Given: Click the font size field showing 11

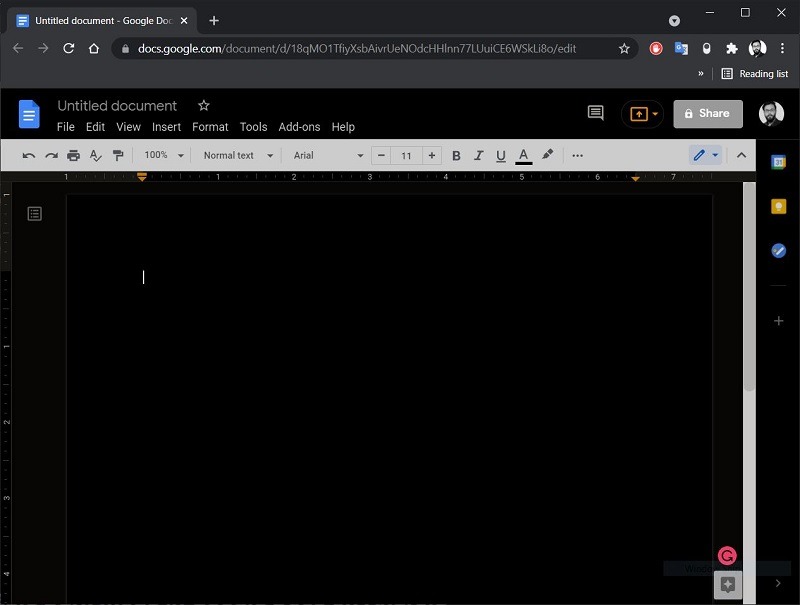Looking at the screenshot, I should (406, 156).
